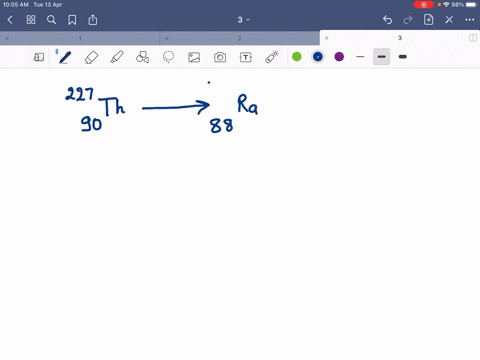Image resolution: width=480 pixels, height=360 pixels.
Task: Select document tab 3
Action: (399, 38)
